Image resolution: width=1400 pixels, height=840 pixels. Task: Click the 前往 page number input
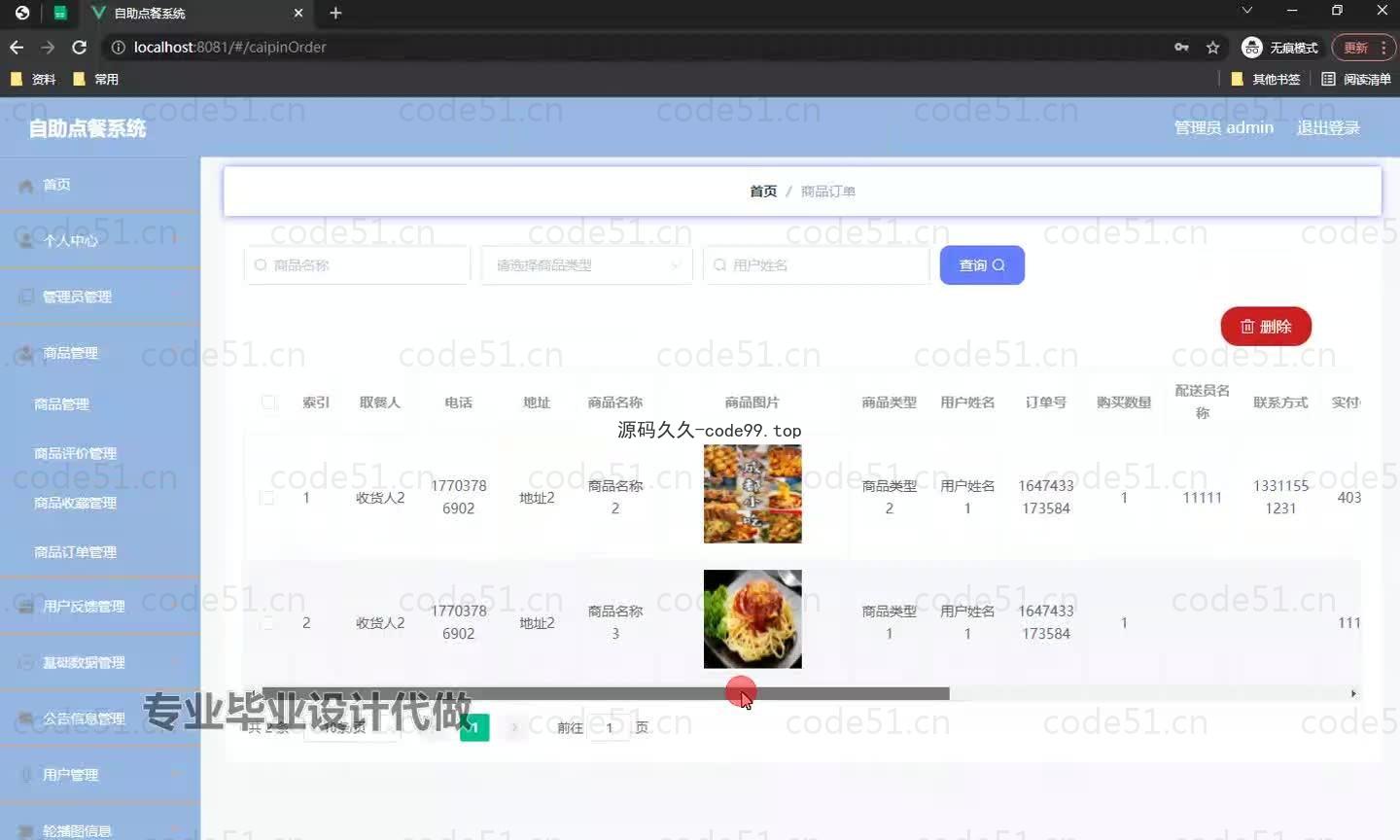click(610, 727)
